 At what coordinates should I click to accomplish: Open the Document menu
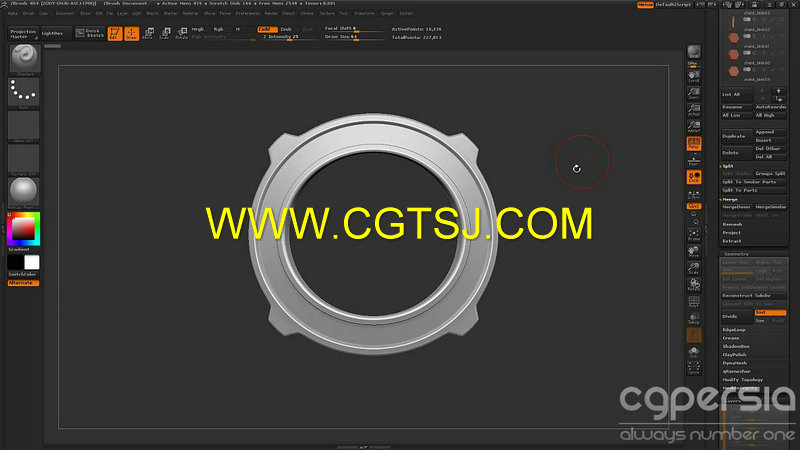pyautogui.click(x=65, y=13)
